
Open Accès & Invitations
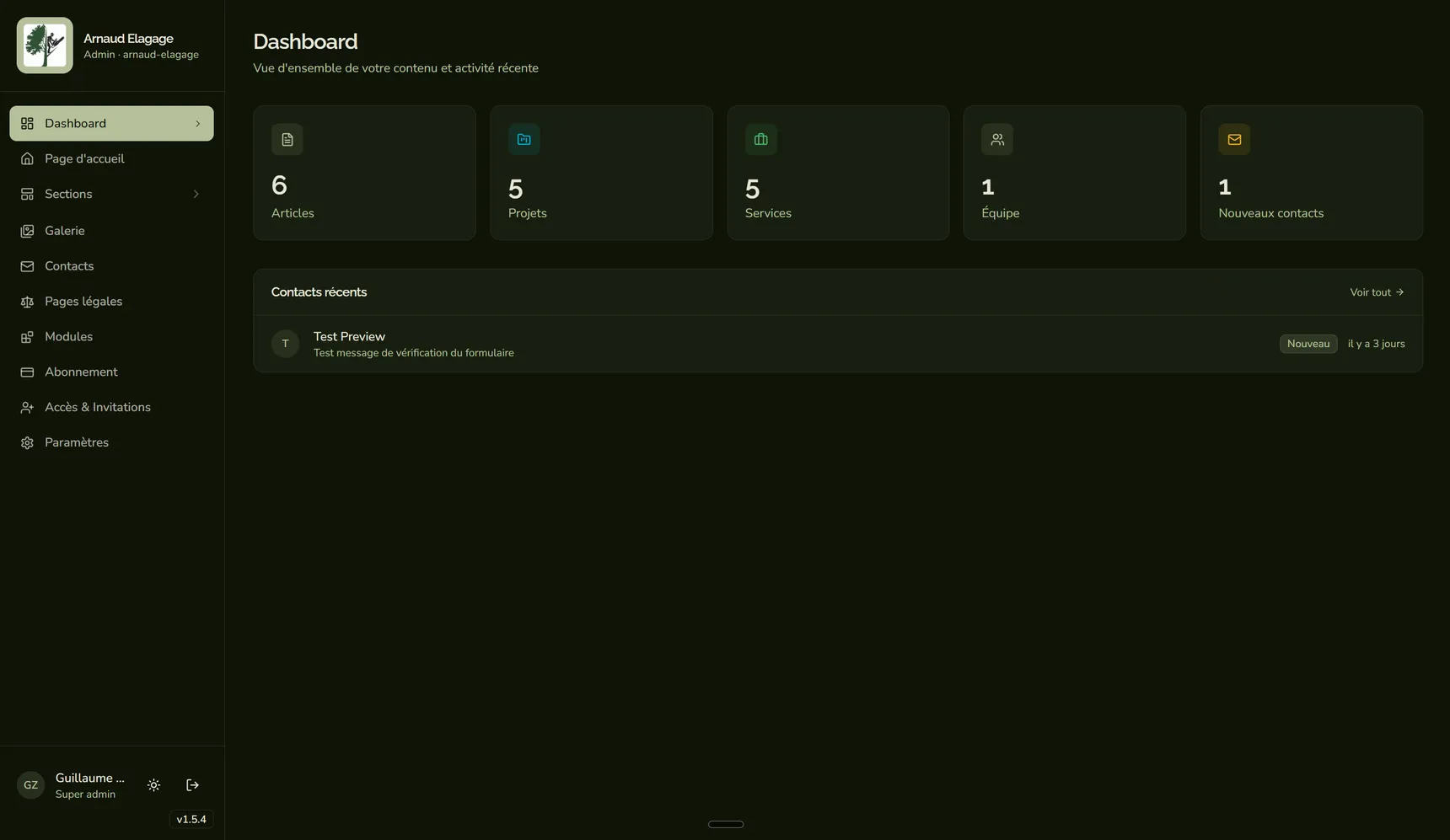111,408
